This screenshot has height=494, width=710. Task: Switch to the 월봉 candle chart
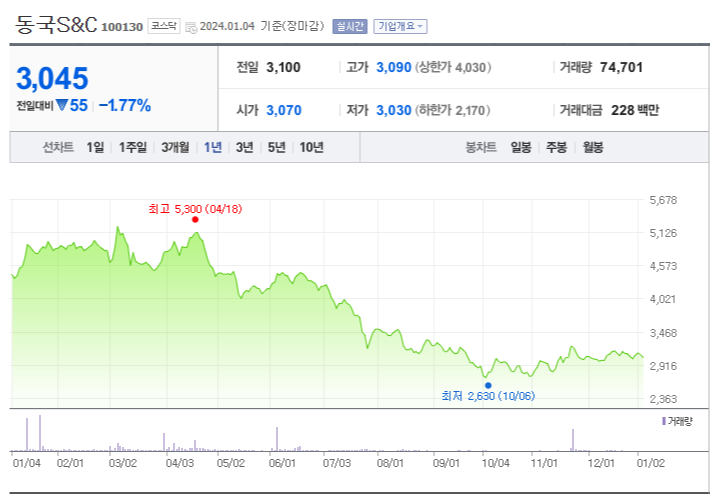coord(593,147)
